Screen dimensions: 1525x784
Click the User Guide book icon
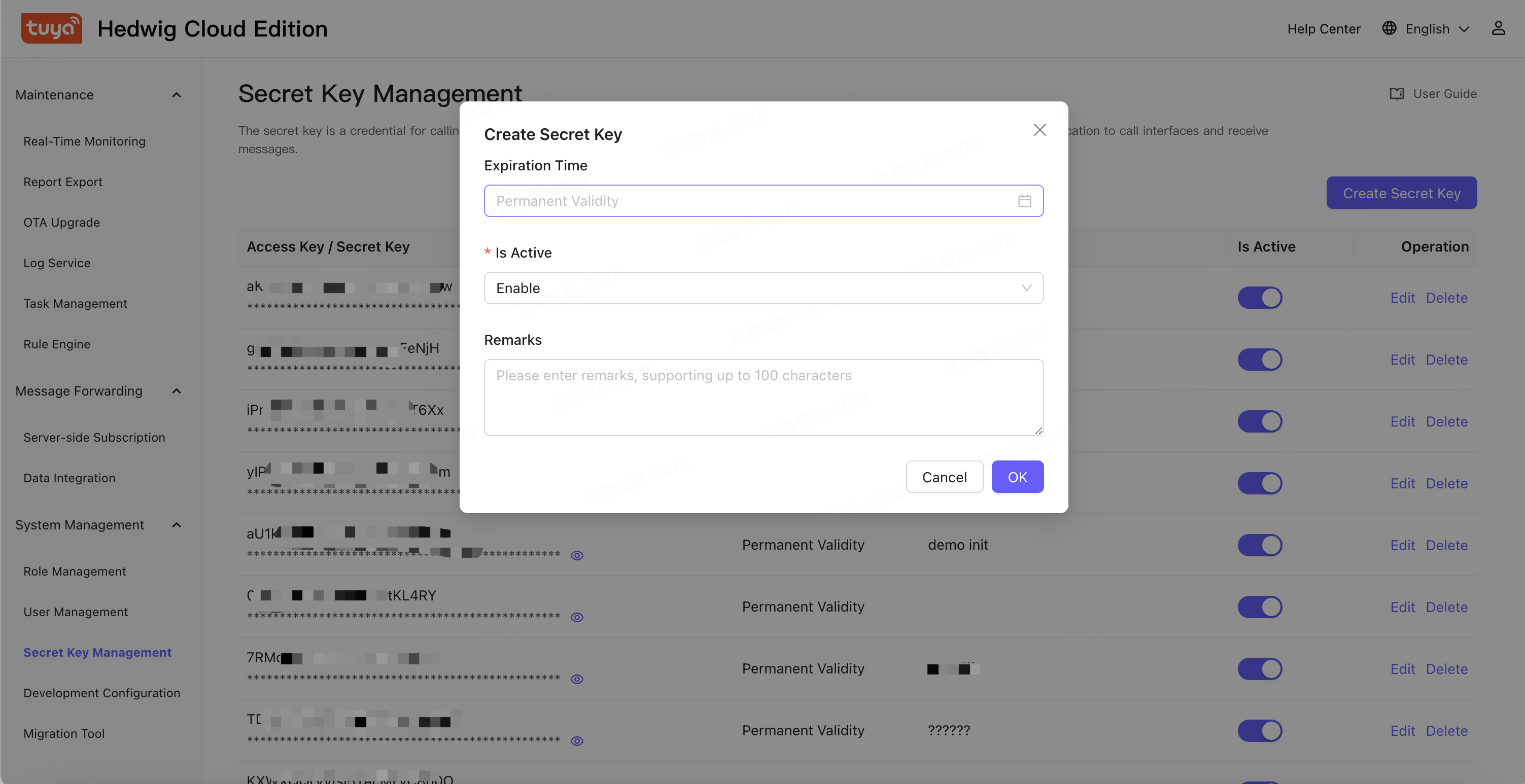click(1397, 93)
